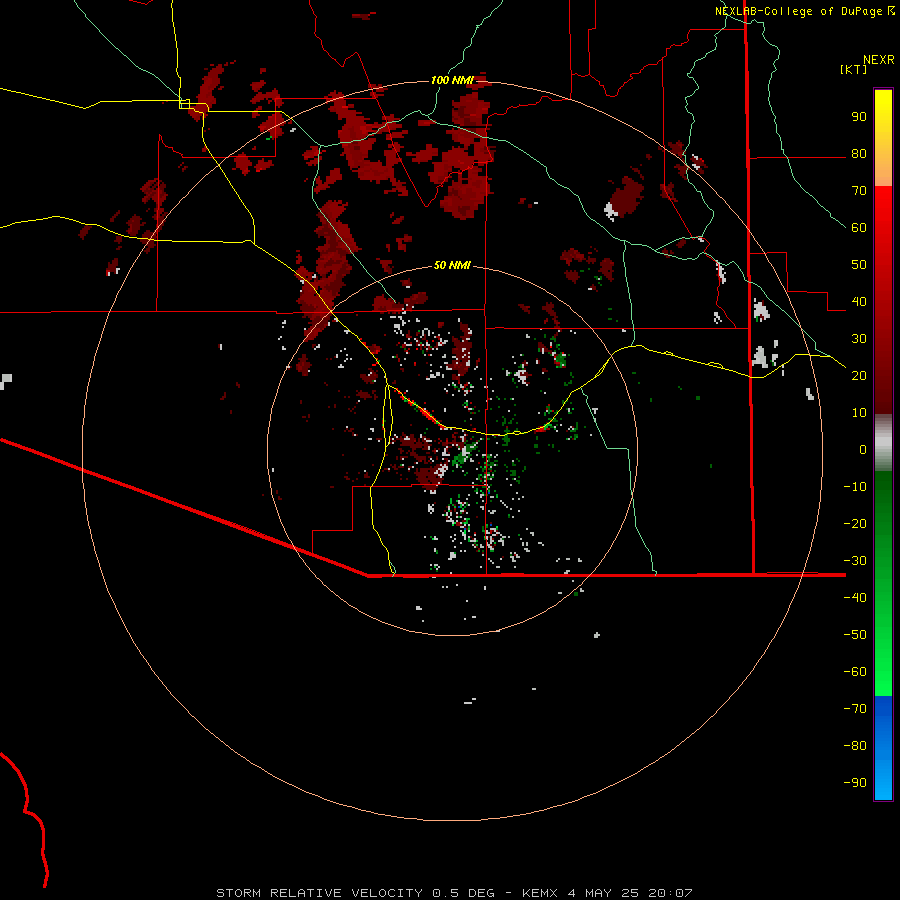Click the 0 value on the velocity scale
The height and width of the screenshot is (900, 900).
coord(863,450)
